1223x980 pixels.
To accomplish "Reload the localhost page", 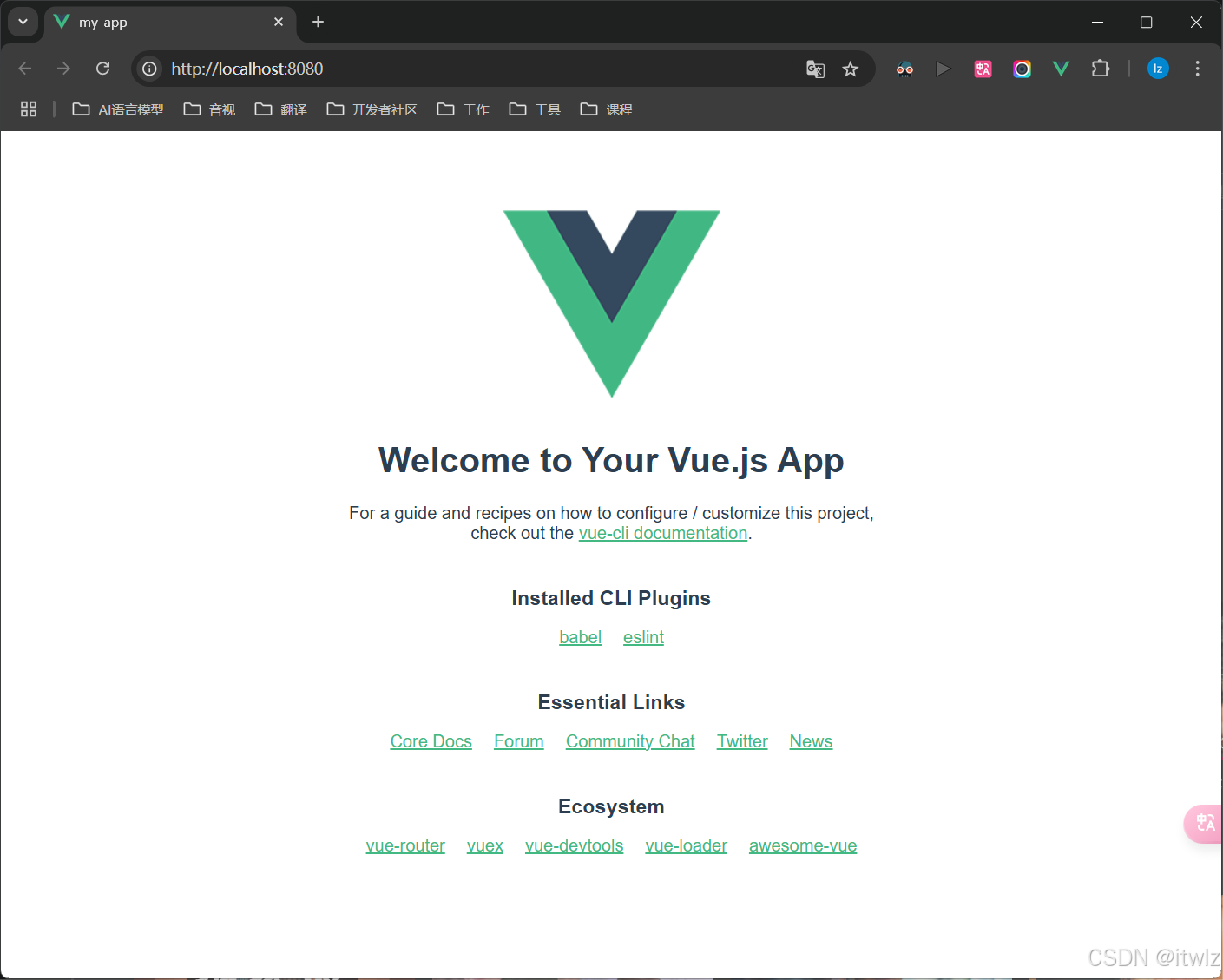I will coord(102,69).
